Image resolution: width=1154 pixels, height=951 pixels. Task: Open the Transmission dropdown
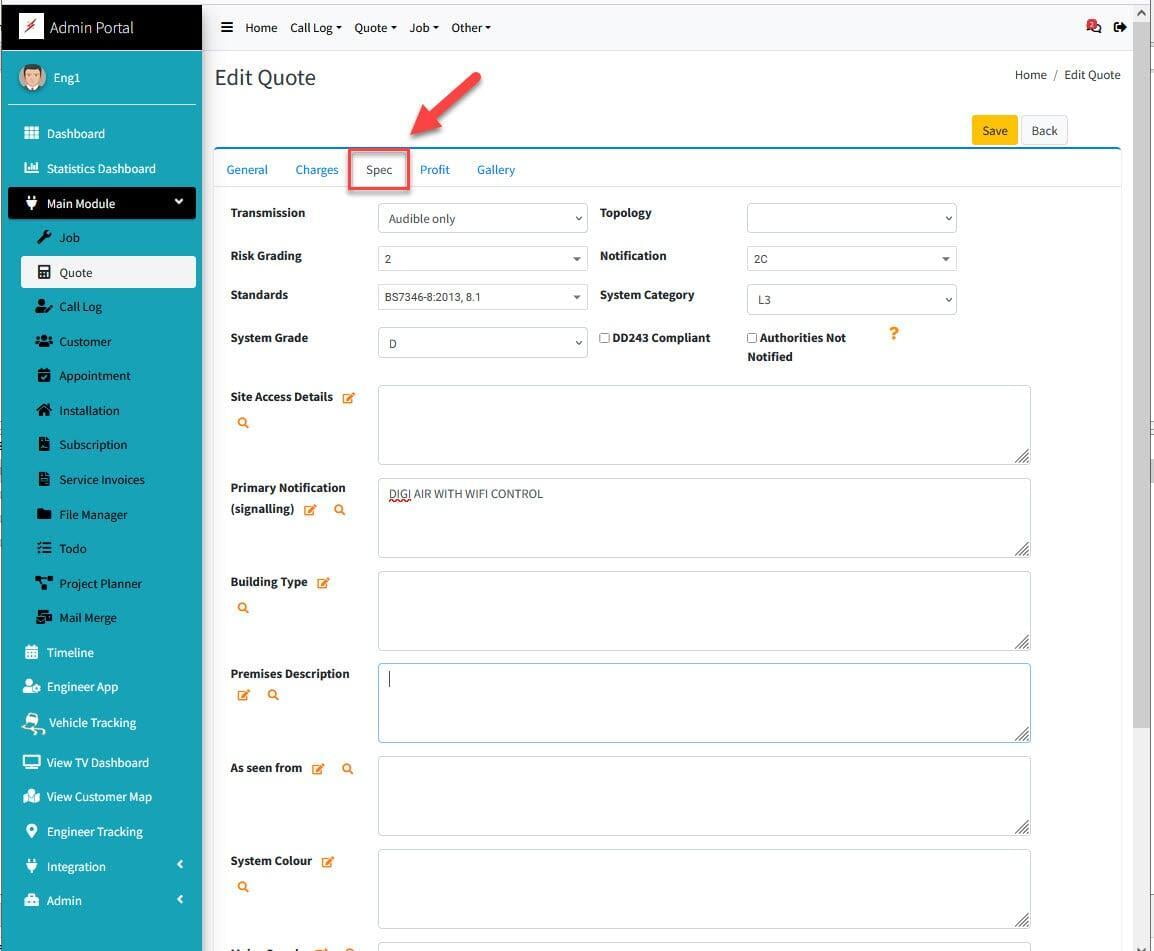482,218
